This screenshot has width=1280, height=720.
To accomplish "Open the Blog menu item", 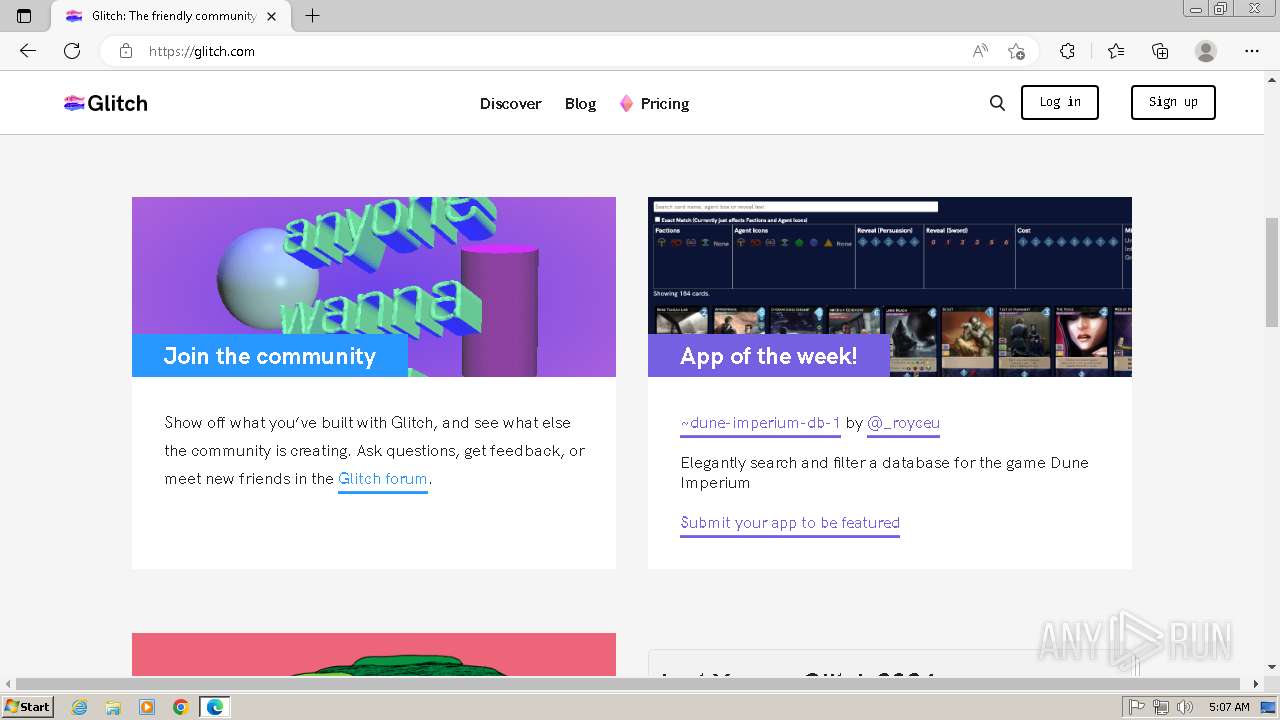I will 580,103.
